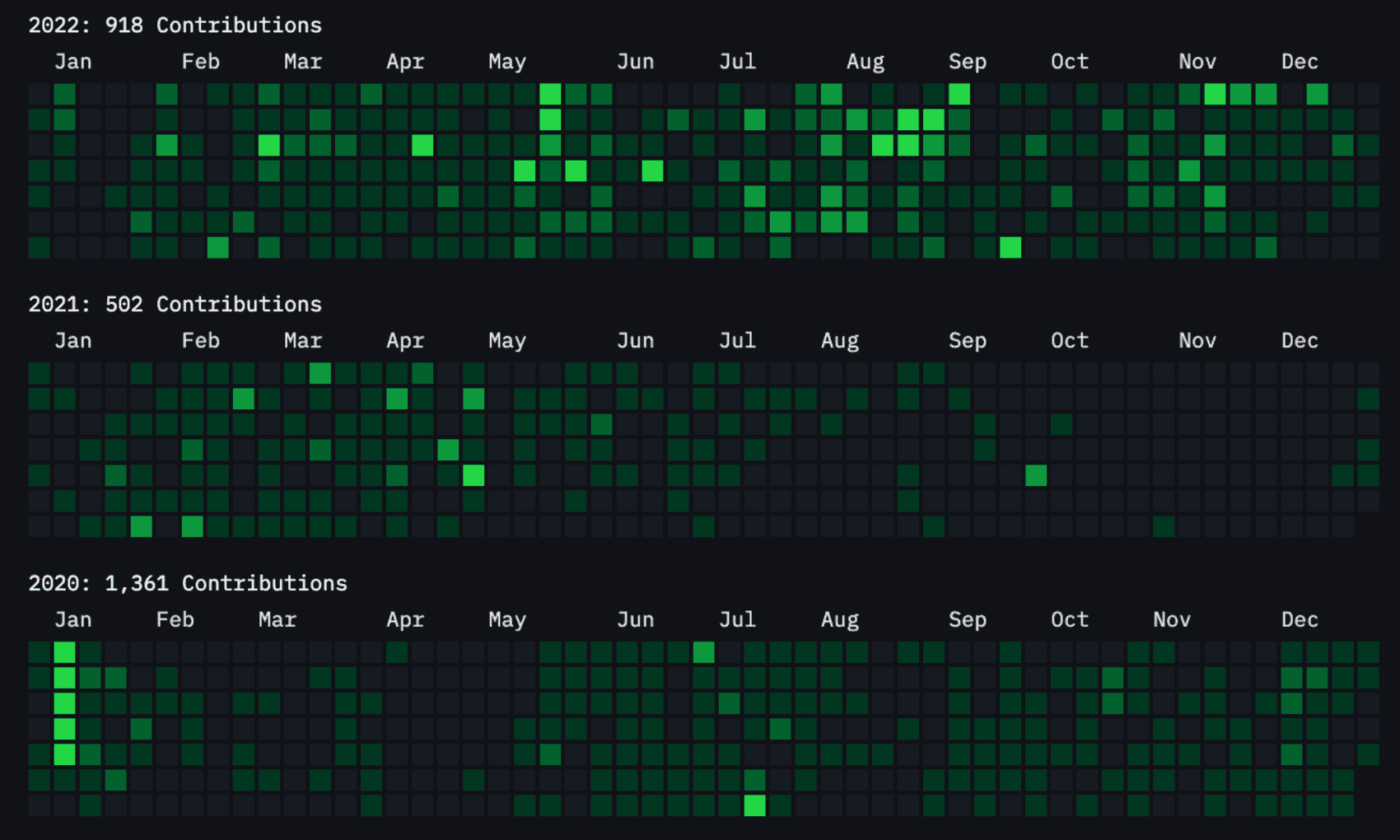Click the '2022: 918 Contributions' heading
This screenshot has width=1400, height=840.
pyautogui.click(x=175, y=26)
